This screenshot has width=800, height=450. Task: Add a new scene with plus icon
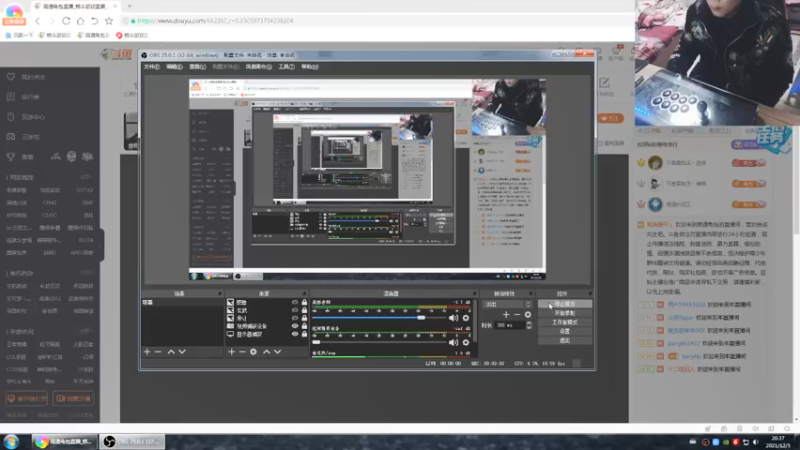point(147,352)
